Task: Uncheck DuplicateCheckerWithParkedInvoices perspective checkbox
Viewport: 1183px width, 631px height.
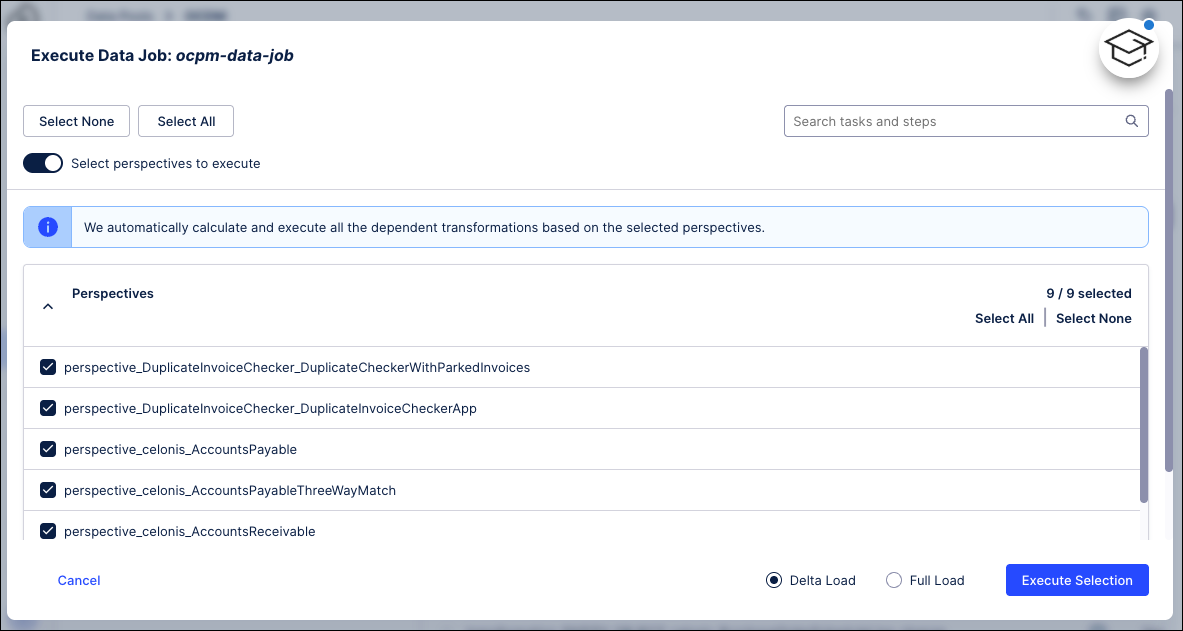Action: click(x=48, y=367)
